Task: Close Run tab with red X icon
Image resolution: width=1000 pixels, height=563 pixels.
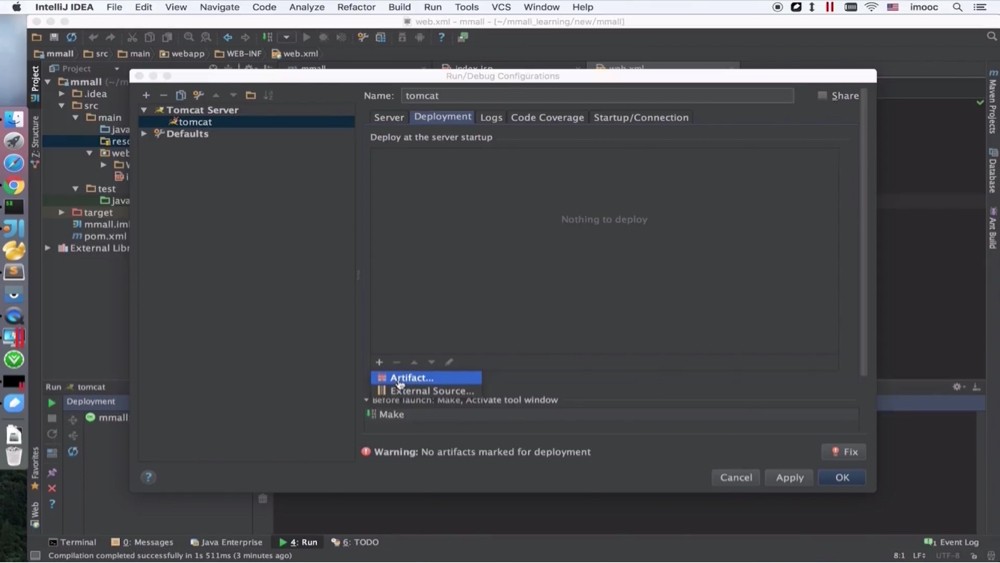Action: [x=52, y=488]
